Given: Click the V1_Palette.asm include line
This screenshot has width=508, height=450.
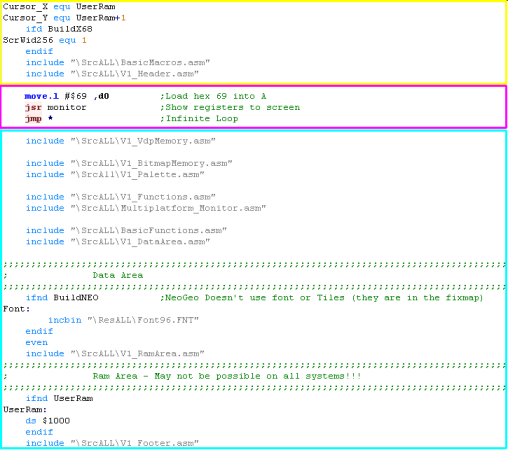Looking at the screenshot, I should [115, 175].
